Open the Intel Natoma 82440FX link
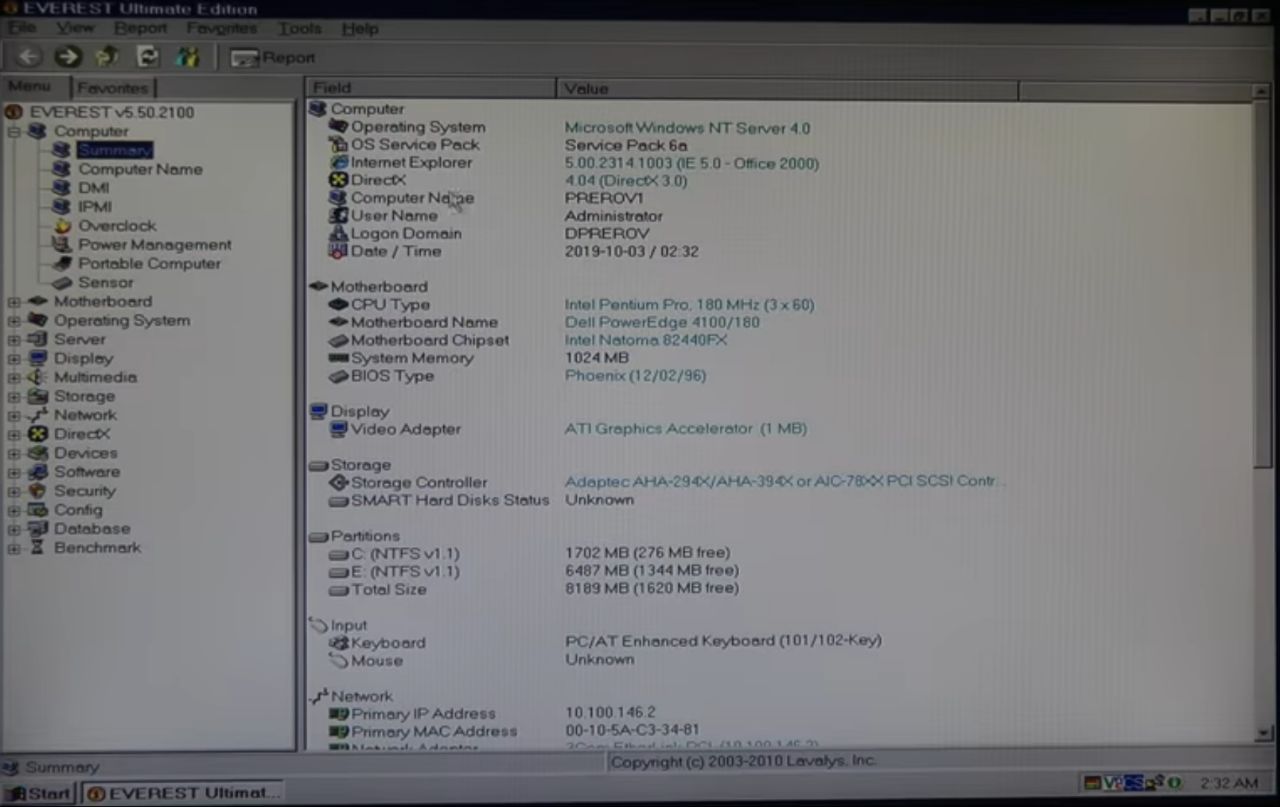Viewport: 1280px width, 807px height. coord(645,340)
